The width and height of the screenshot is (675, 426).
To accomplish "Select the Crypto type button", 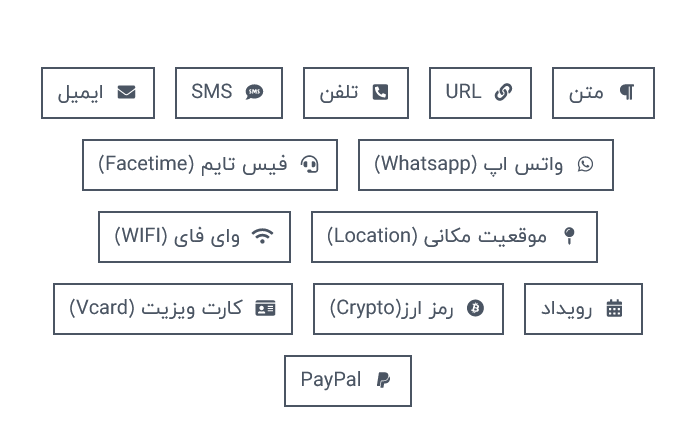I will 408,309.
